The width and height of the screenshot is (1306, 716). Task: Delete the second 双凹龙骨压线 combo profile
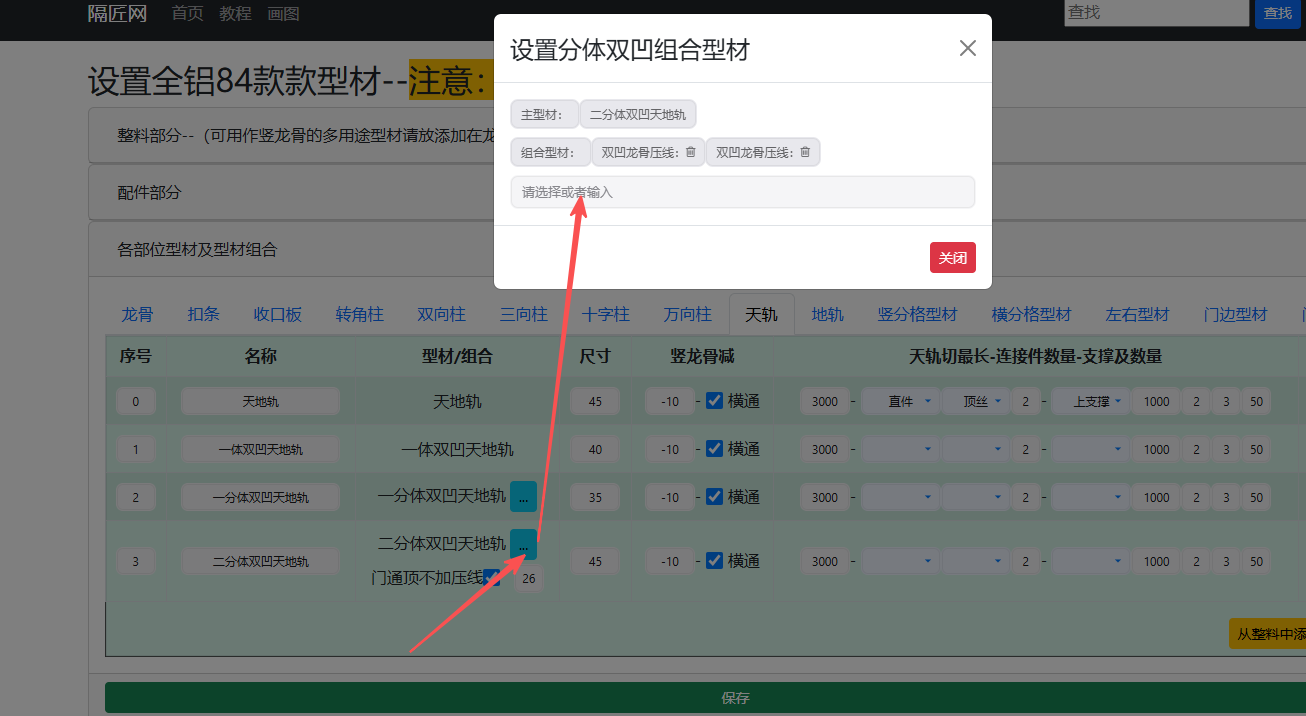805,153
